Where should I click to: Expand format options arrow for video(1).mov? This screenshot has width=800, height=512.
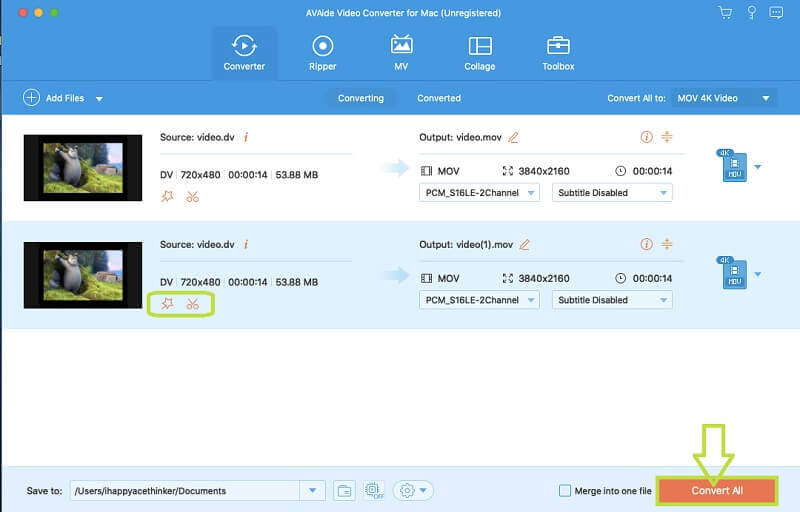coord(758,274)
